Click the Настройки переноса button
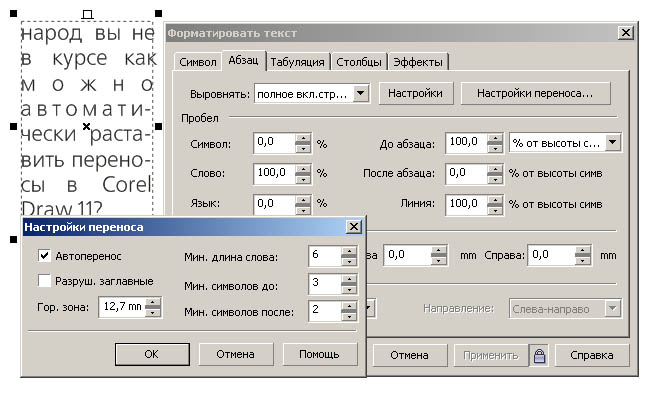Screen dimensions: 652x398 point(535,93)
